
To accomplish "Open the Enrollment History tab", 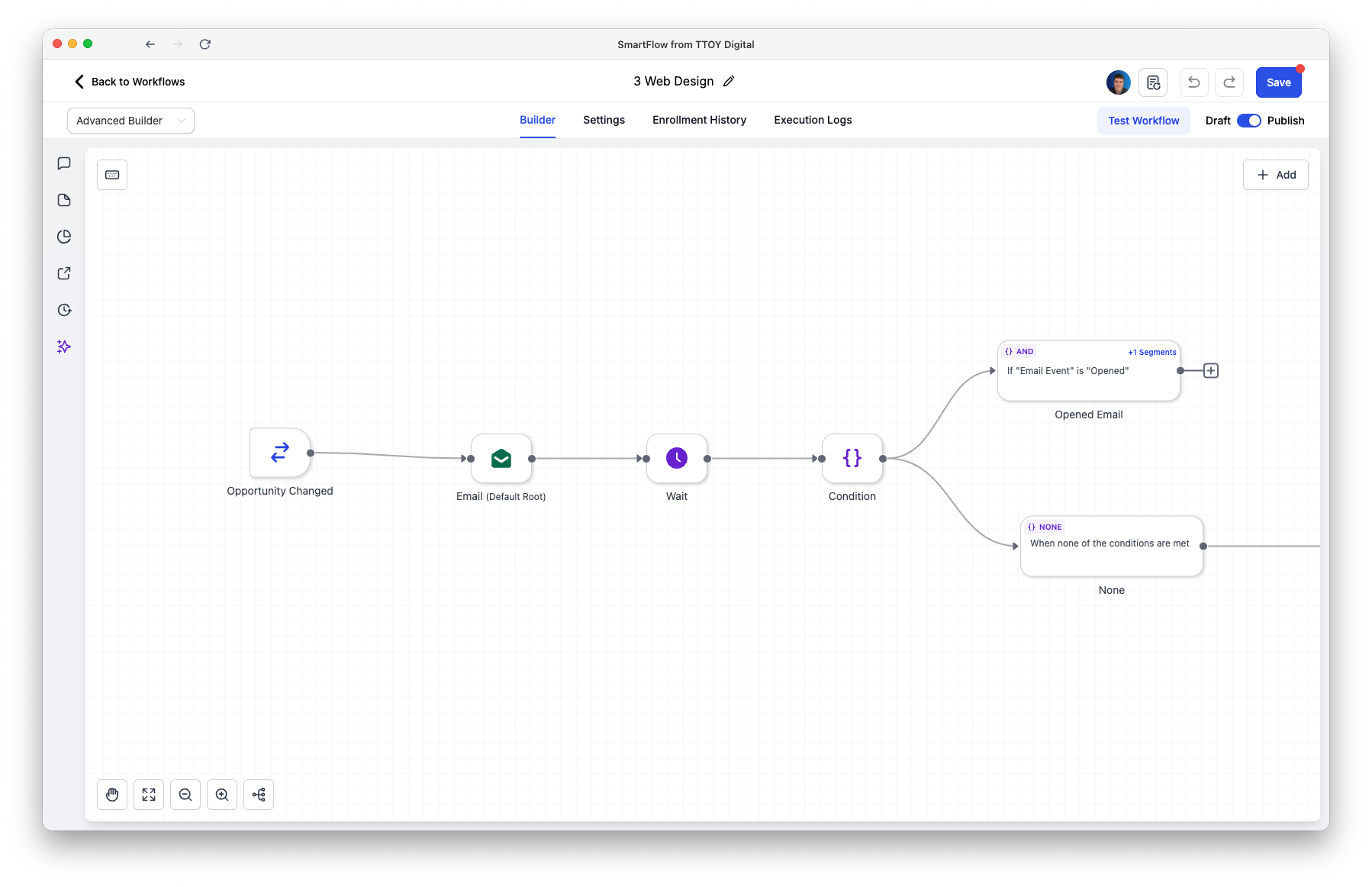I will [699, 120].
